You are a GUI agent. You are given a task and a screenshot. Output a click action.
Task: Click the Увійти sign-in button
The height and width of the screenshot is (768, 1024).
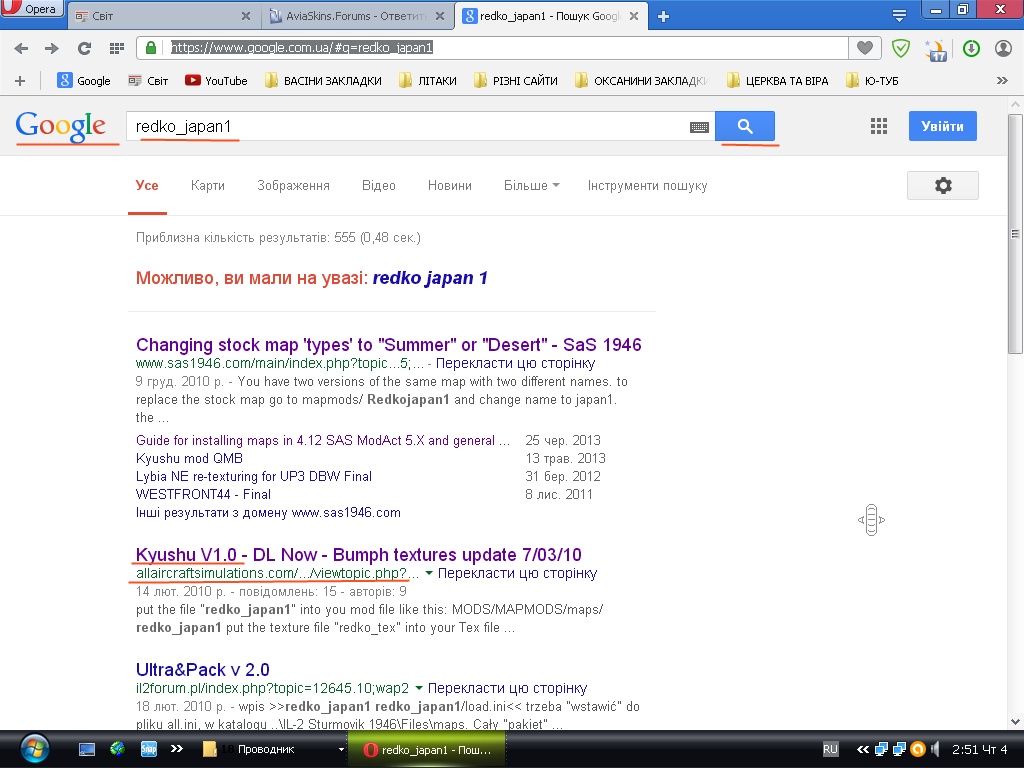942,126
